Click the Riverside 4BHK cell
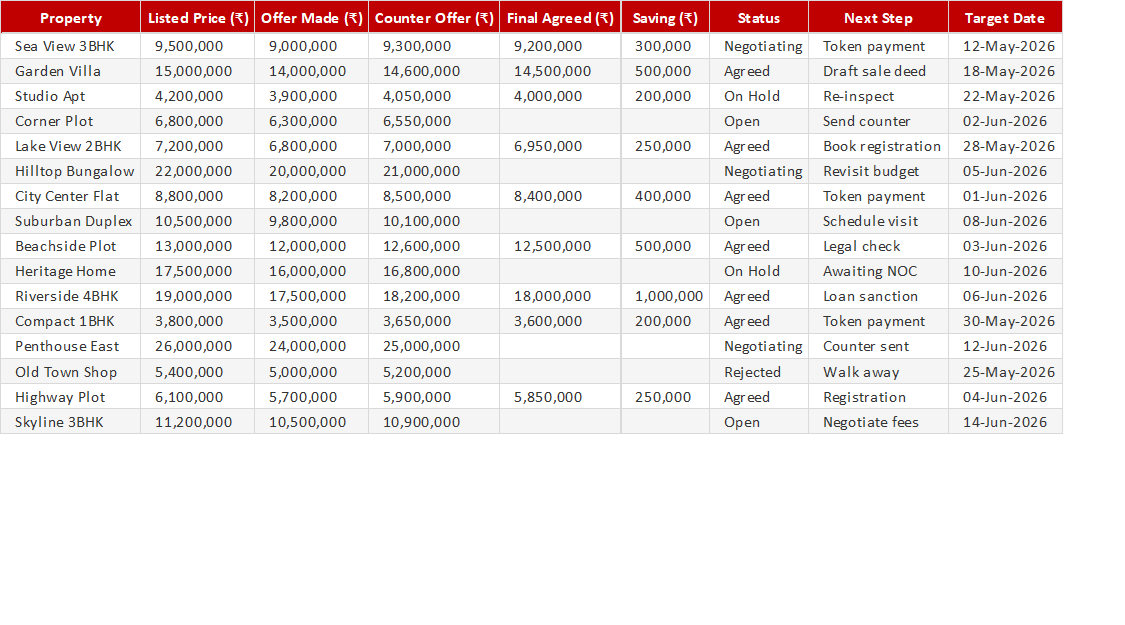 point(70,296)
